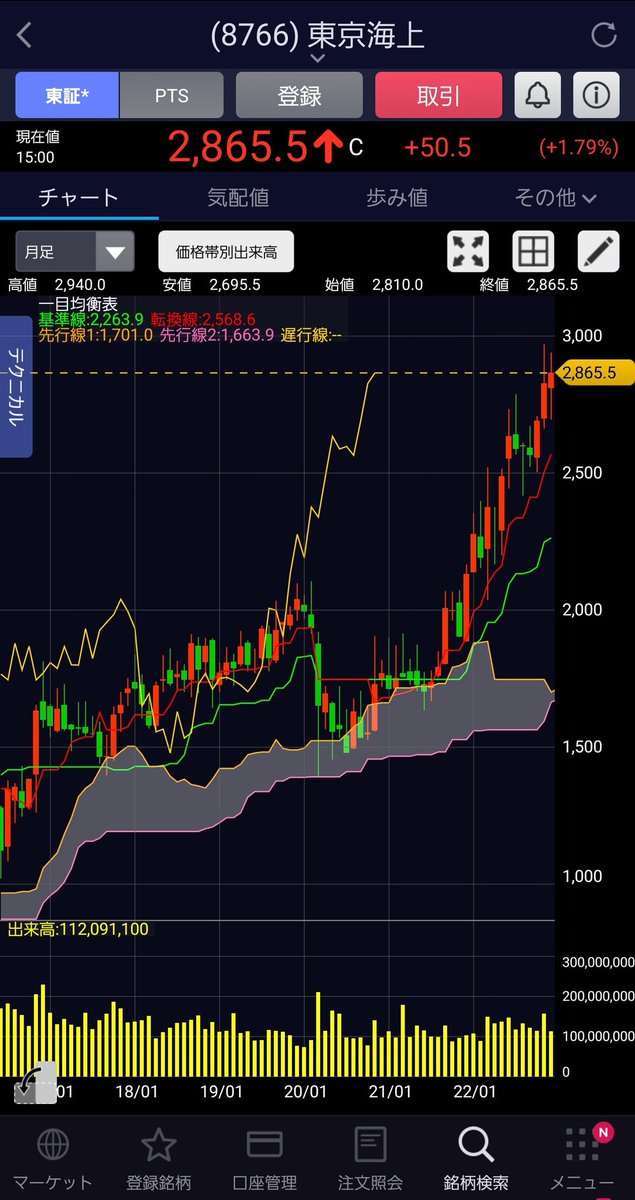Open the multi-chart grid layout
This screenshot has height=1200, width=635.
tap(532, 252)
